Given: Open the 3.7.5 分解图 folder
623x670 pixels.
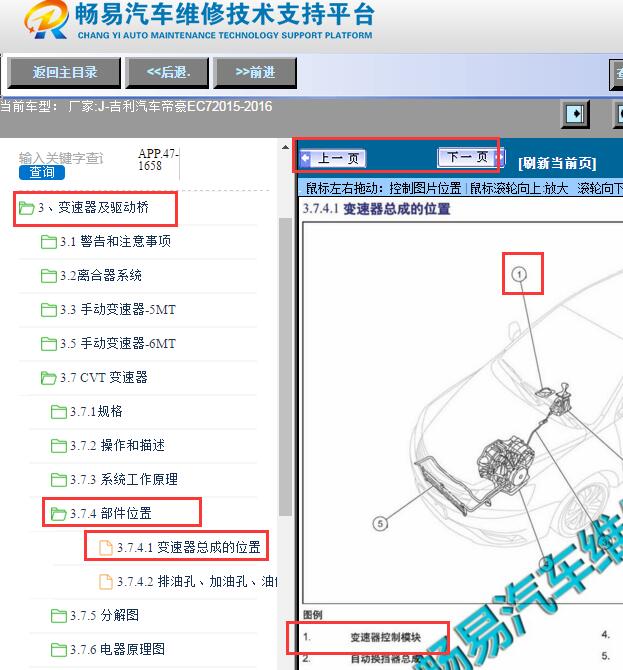Looking at the screenshot, I should pos(105,615).
